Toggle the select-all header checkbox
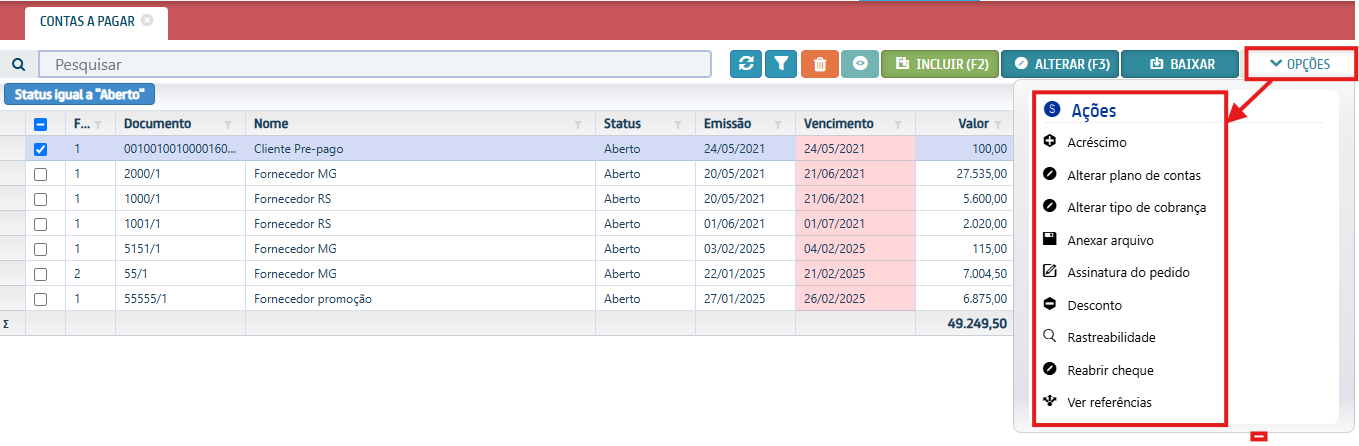 click(x=40, y=125)
